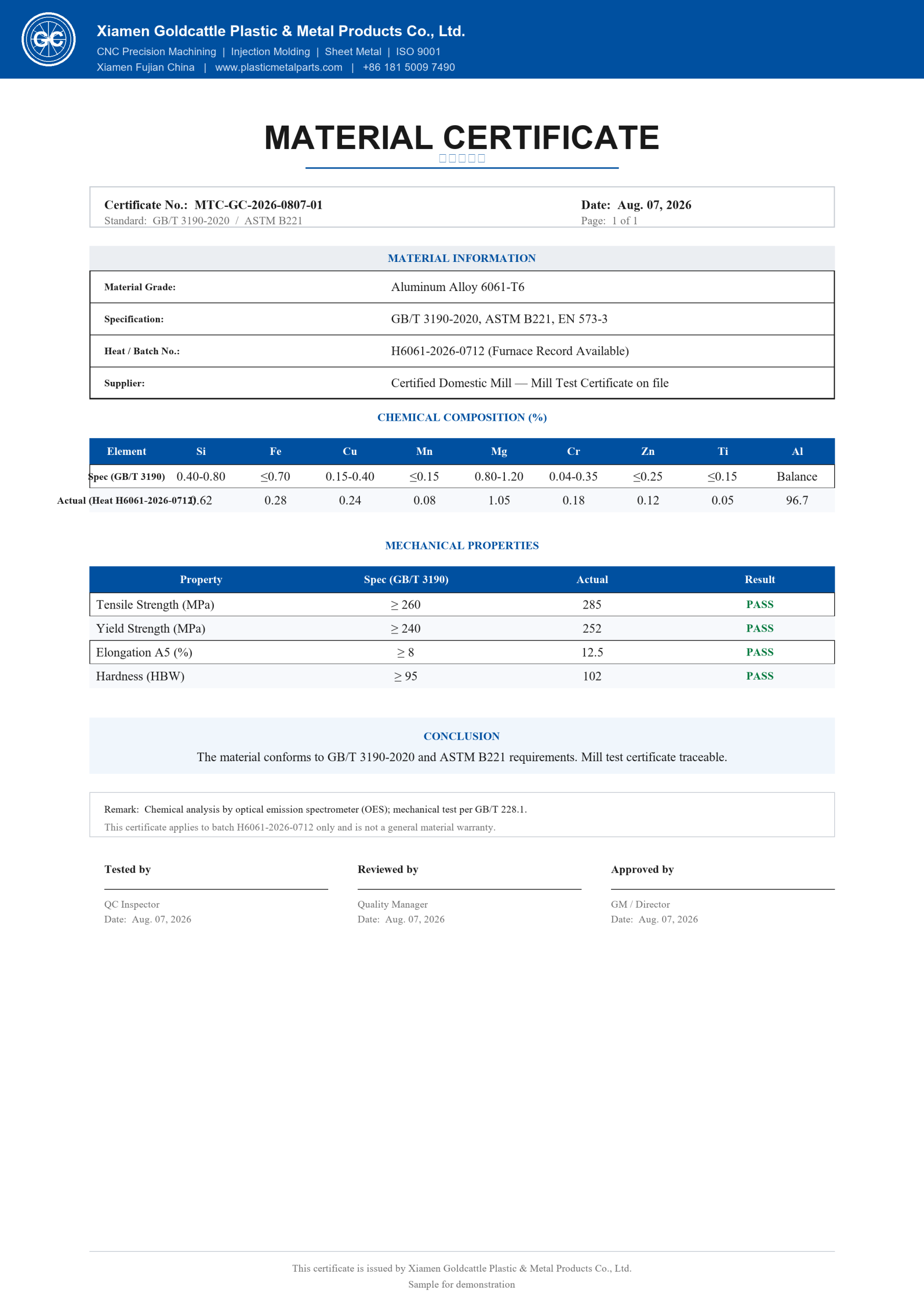Click PASS in the Hardness row
Screen dimensions: 924x1307
(760, 676)
